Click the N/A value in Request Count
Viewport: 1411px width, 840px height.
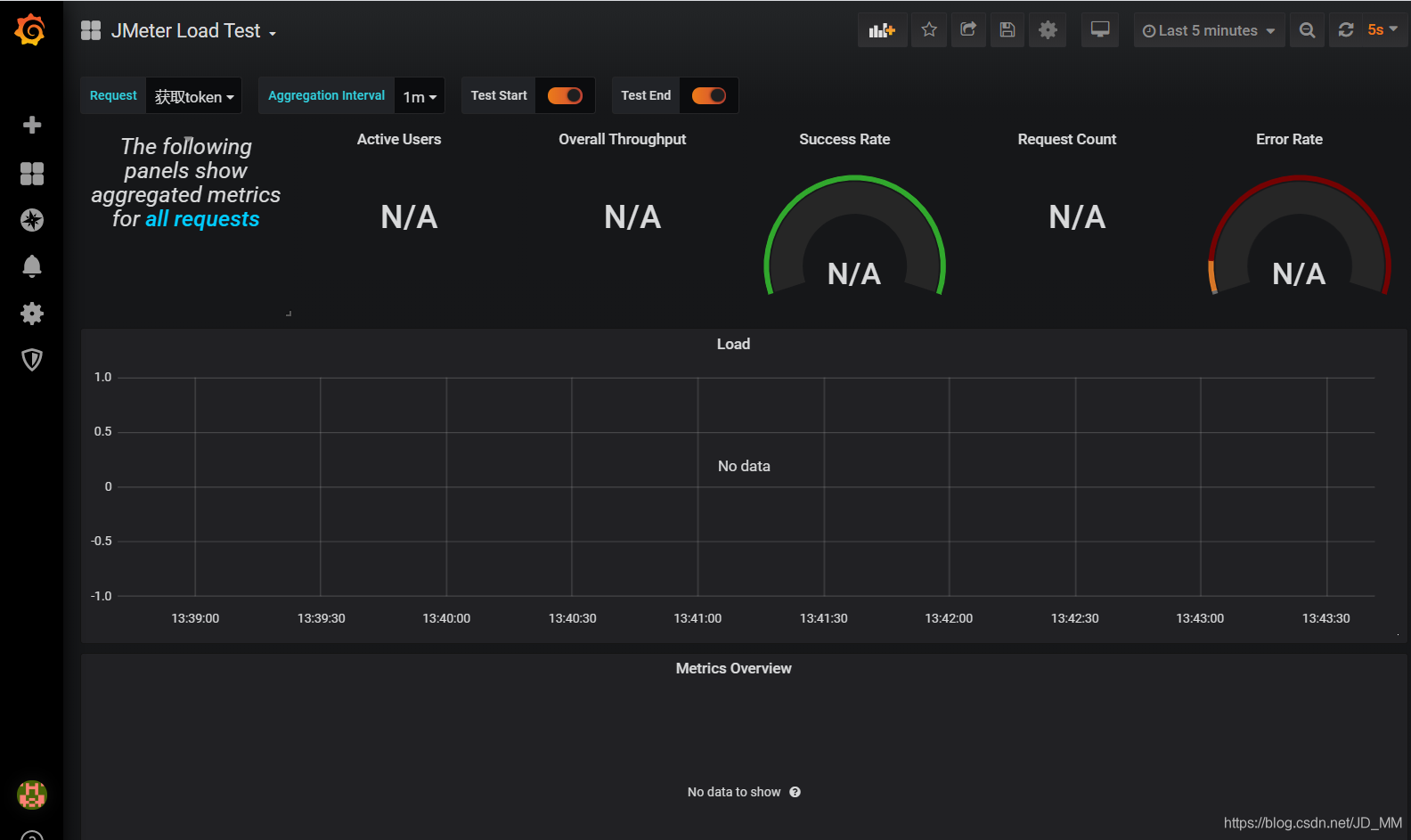[x=1077, y=216]
